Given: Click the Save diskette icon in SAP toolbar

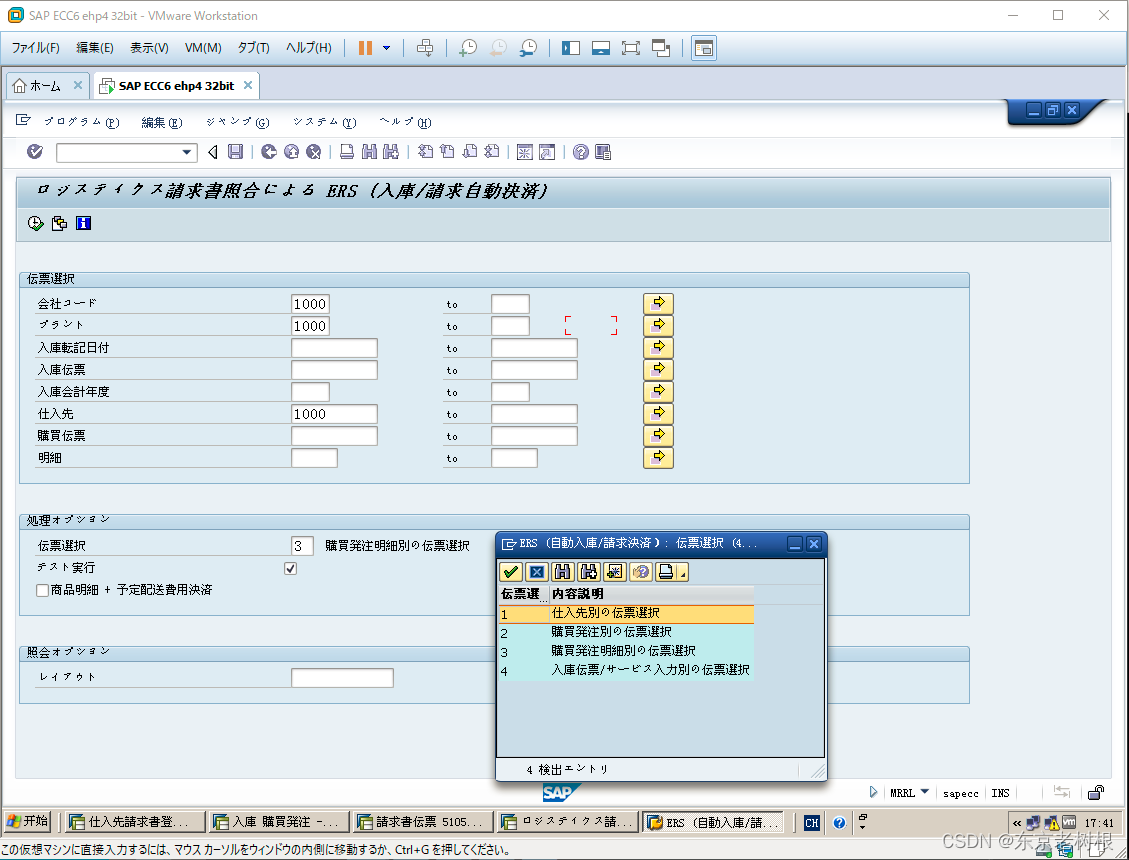Looking at the screenshot, I should click(x=235, y=152).
